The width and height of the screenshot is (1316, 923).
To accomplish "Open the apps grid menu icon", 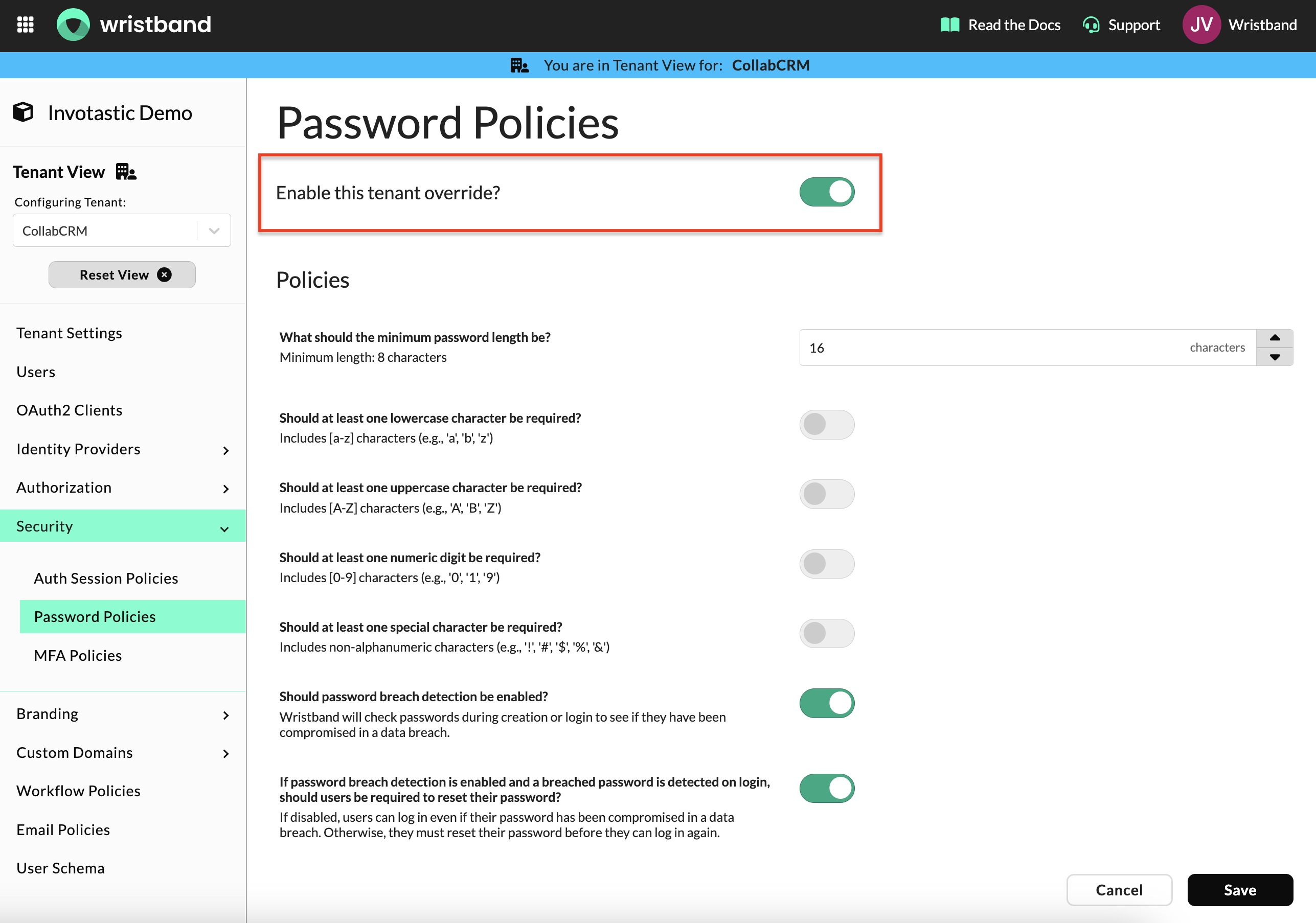I will 25,25.
